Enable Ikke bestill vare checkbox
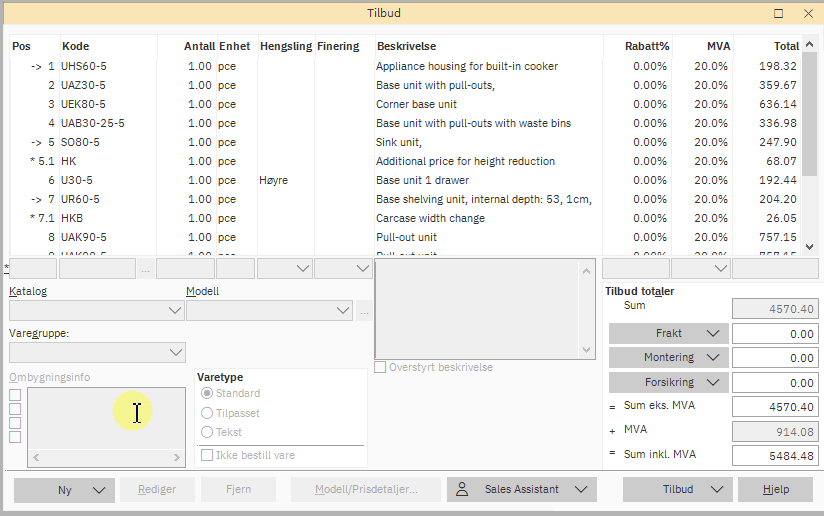824x516 pixels. tap(207, 455)
